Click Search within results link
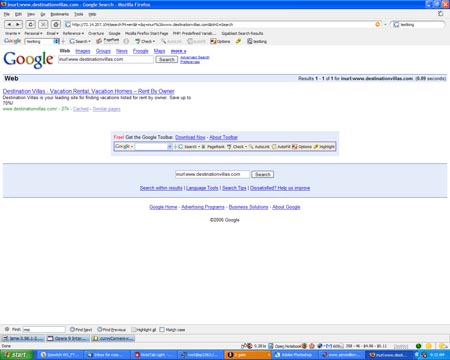The image size is (450, 360). coord(161,188)
